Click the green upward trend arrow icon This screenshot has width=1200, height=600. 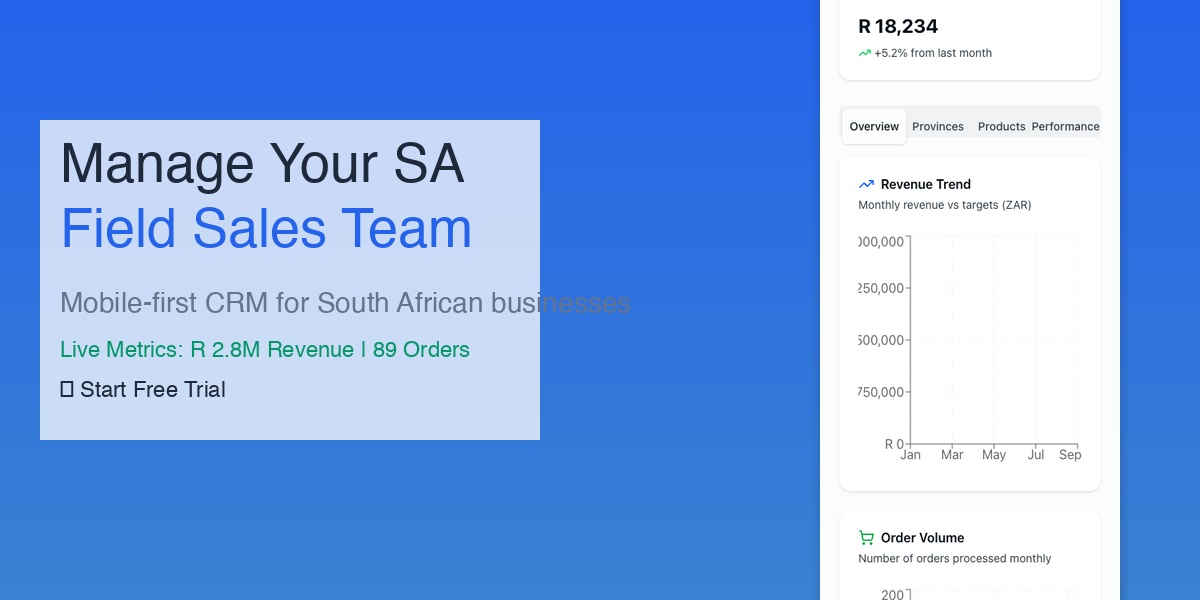point(865,52)
